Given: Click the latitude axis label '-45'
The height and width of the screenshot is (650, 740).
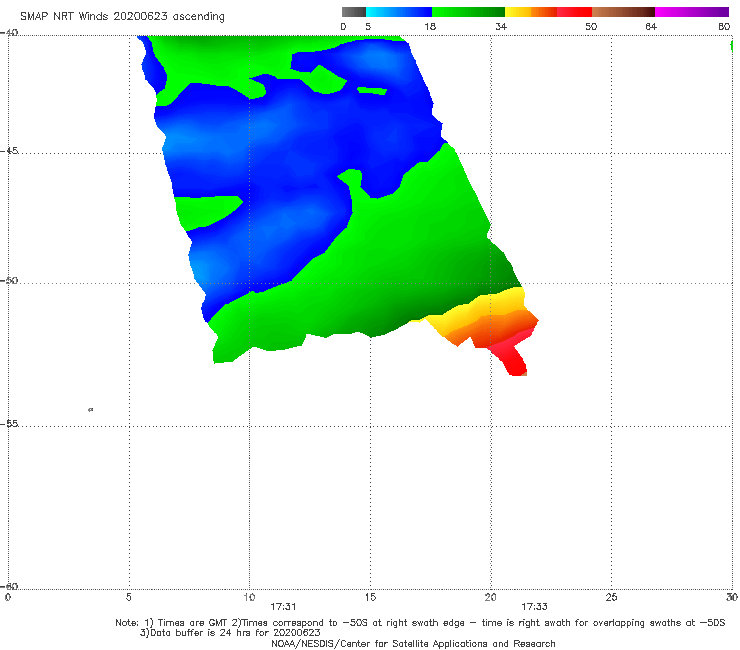Looking at the screenshot, I should pyautogui.click(x=10, y=151).
